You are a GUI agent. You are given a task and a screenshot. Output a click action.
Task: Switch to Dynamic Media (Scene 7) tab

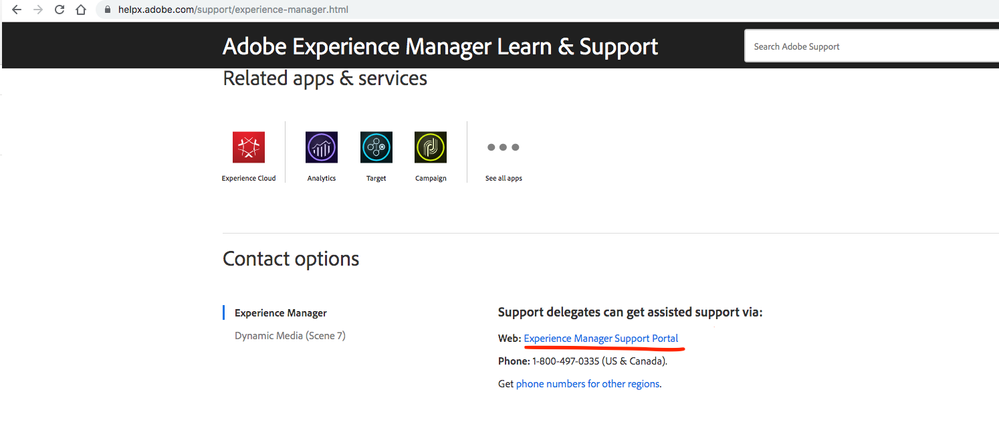pyautogui.click(x=290, y=336)
